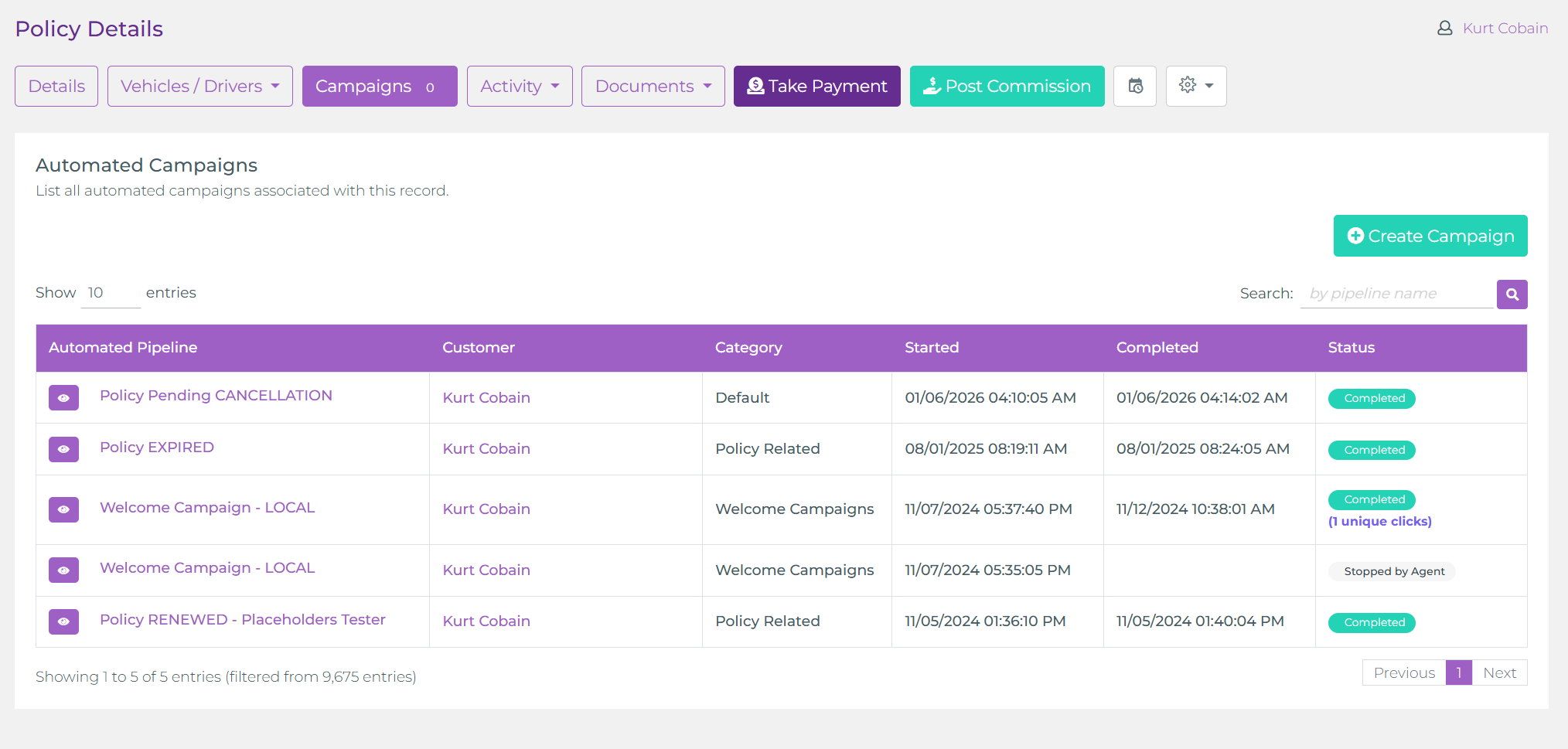Image resolution: width=1568 pixels, height=749 pixels.
Task: Select the Campaigns tab
Action: tap(379, 86)
